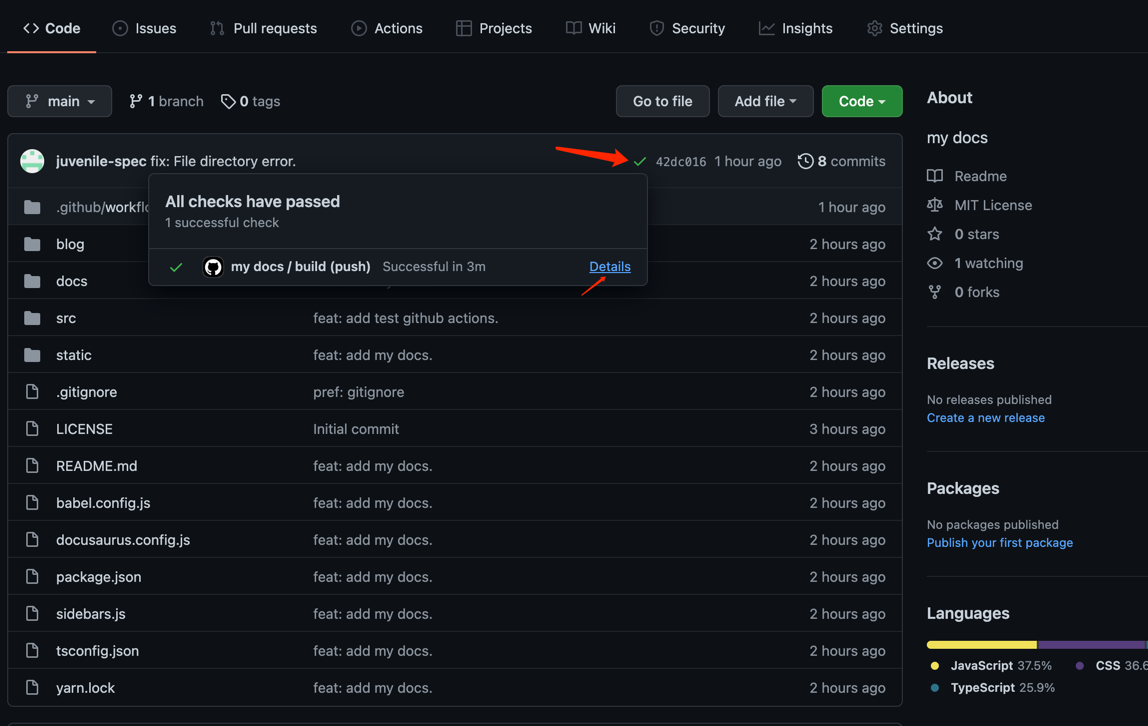Open the Code tab
1148x726 pixels.
coord(51,29)
